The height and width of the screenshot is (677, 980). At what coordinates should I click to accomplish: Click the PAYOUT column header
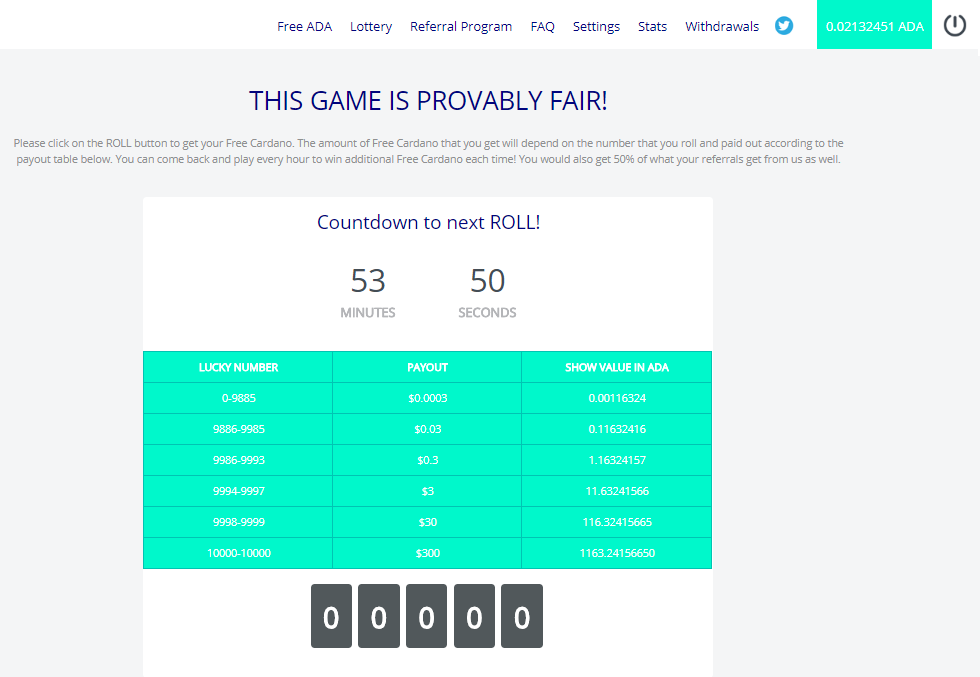coord(427,367)
